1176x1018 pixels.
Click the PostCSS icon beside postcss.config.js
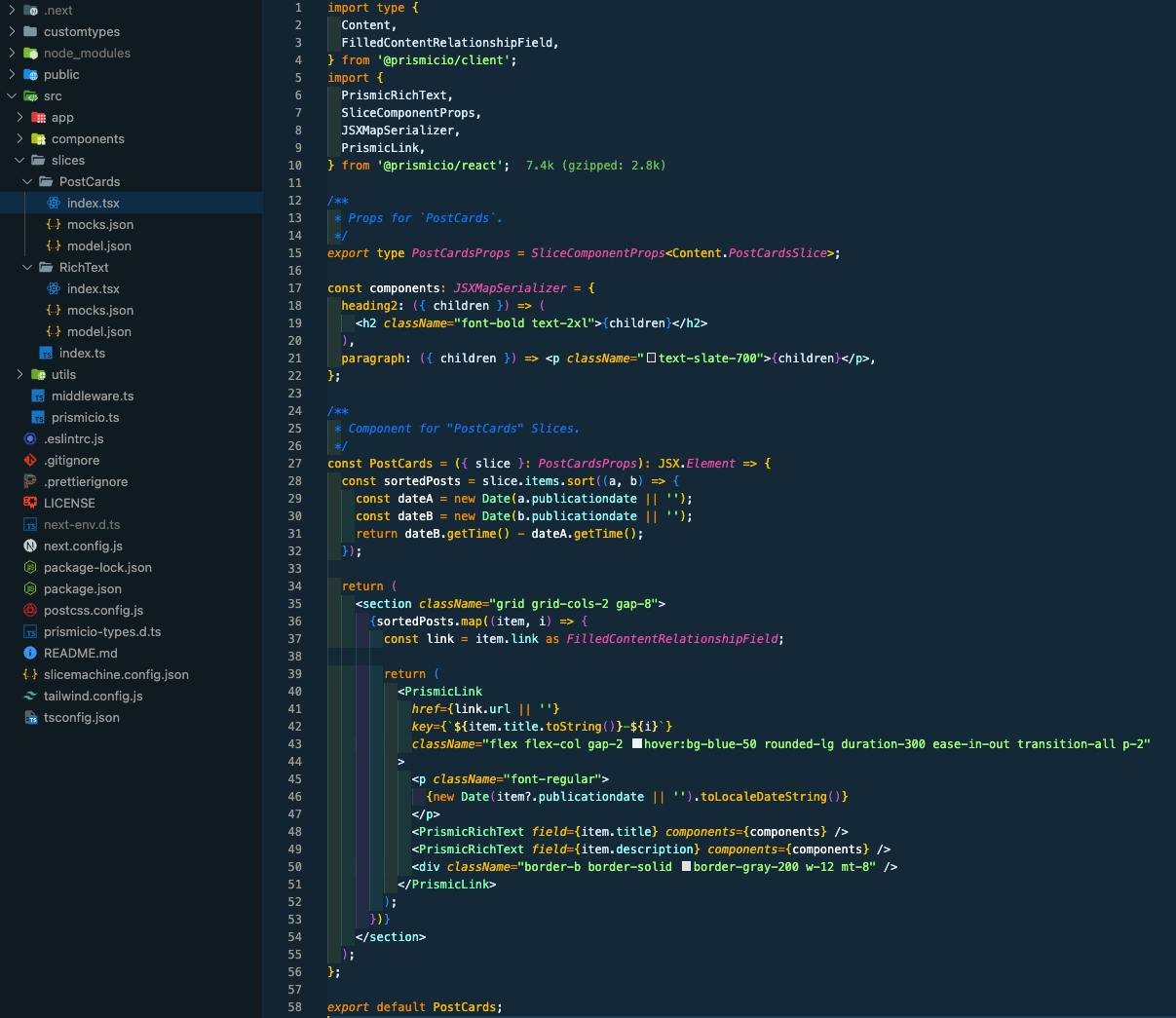(29, 610)
